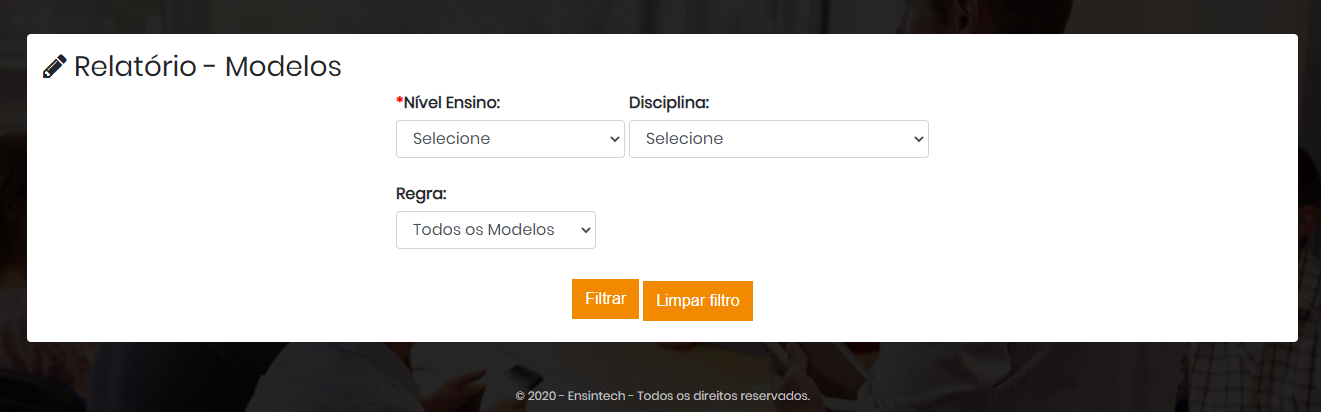This screenshot has height=412, width=1321.
Task: Click the red required asterisk before Nível Ensino
Action: point(400,101)
